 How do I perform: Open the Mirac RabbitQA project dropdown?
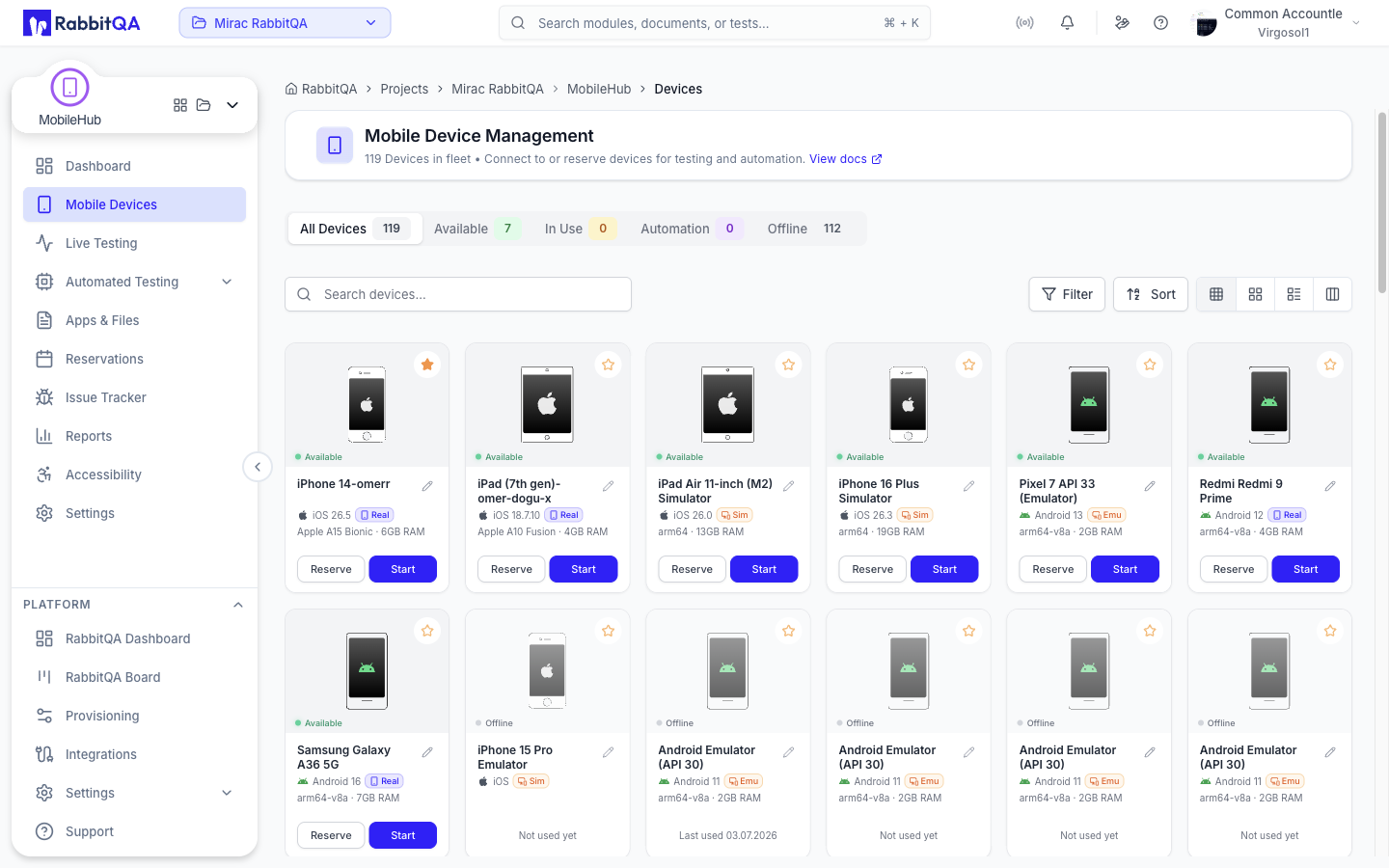coord(285,23)
